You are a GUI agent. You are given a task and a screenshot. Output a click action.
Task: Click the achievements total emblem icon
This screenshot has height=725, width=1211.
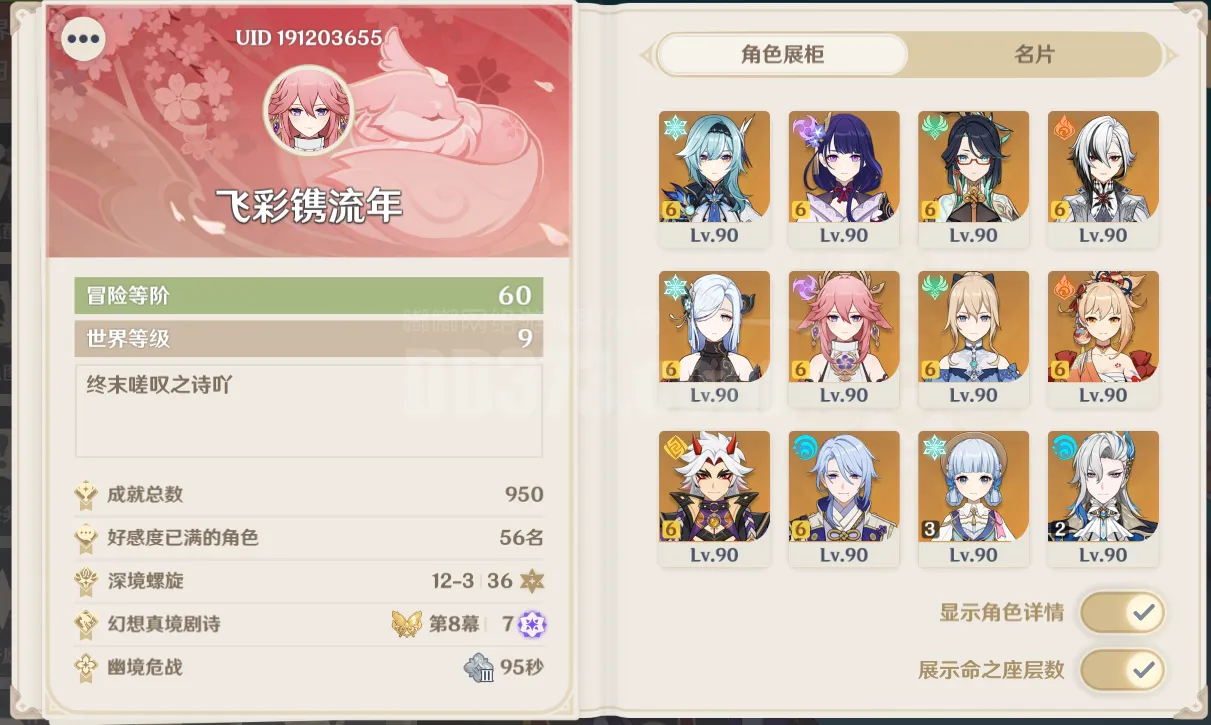(x=87, y=494)
